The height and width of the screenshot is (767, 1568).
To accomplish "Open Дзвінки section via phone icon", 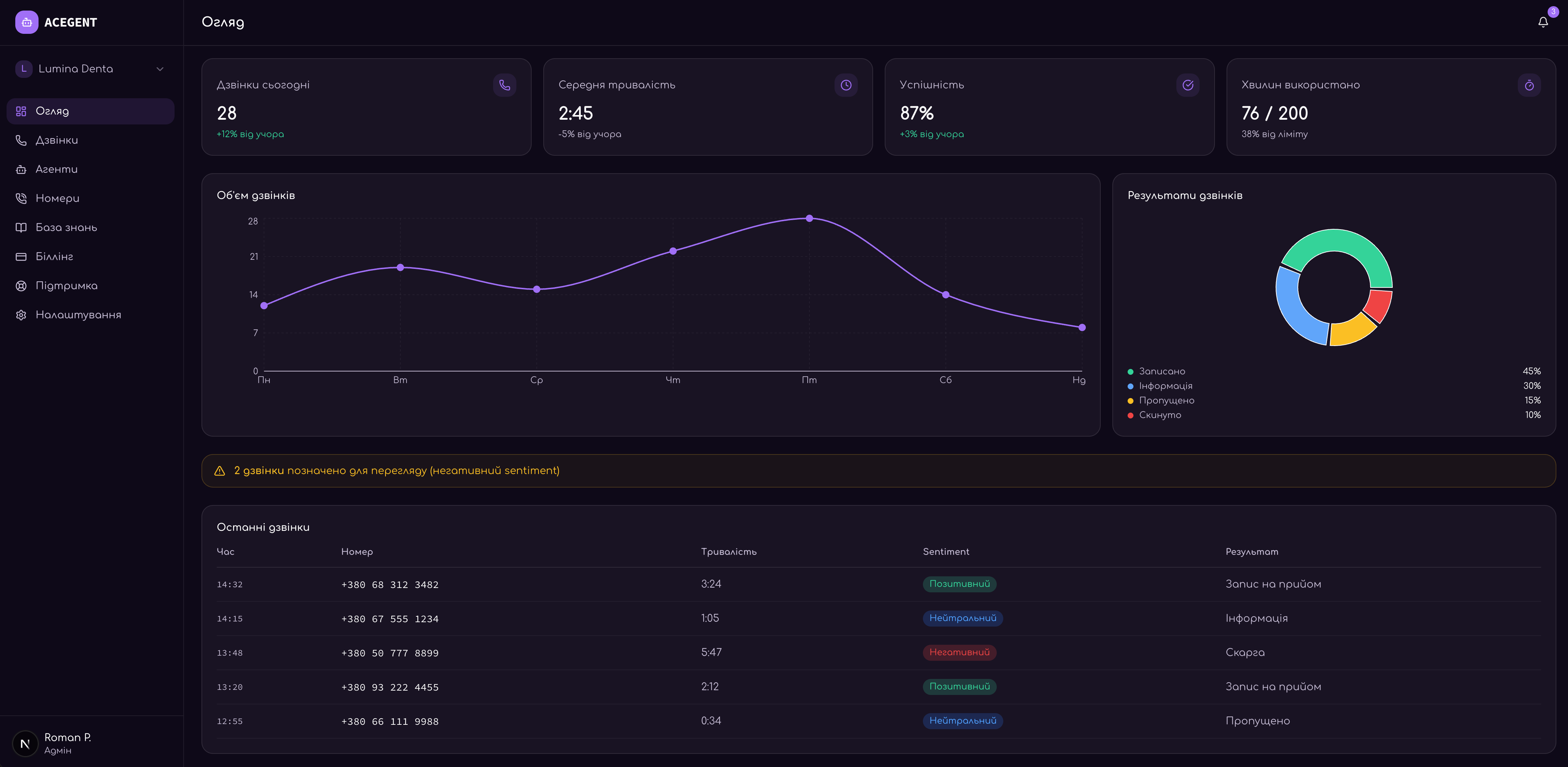I will [21, 140].
